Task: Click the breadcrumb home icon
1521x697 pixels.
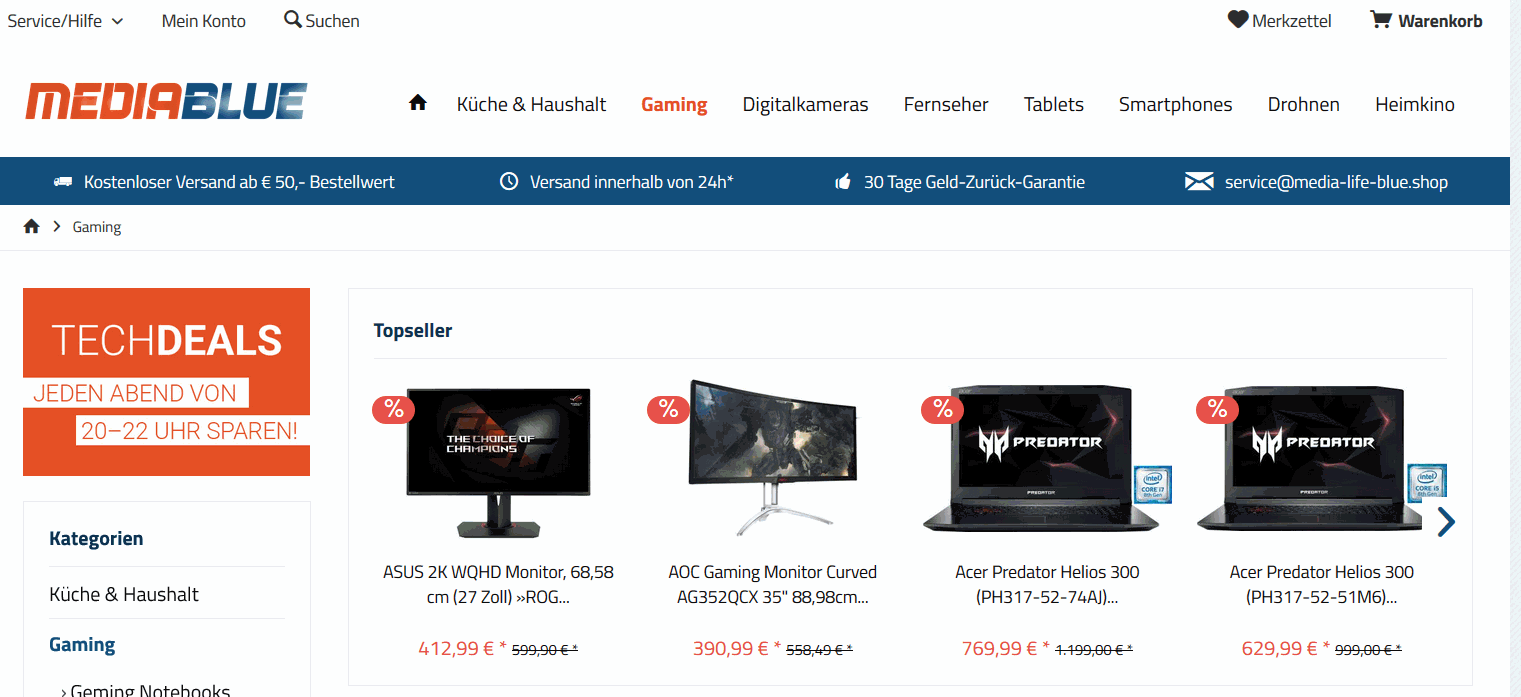Action: 31,227
